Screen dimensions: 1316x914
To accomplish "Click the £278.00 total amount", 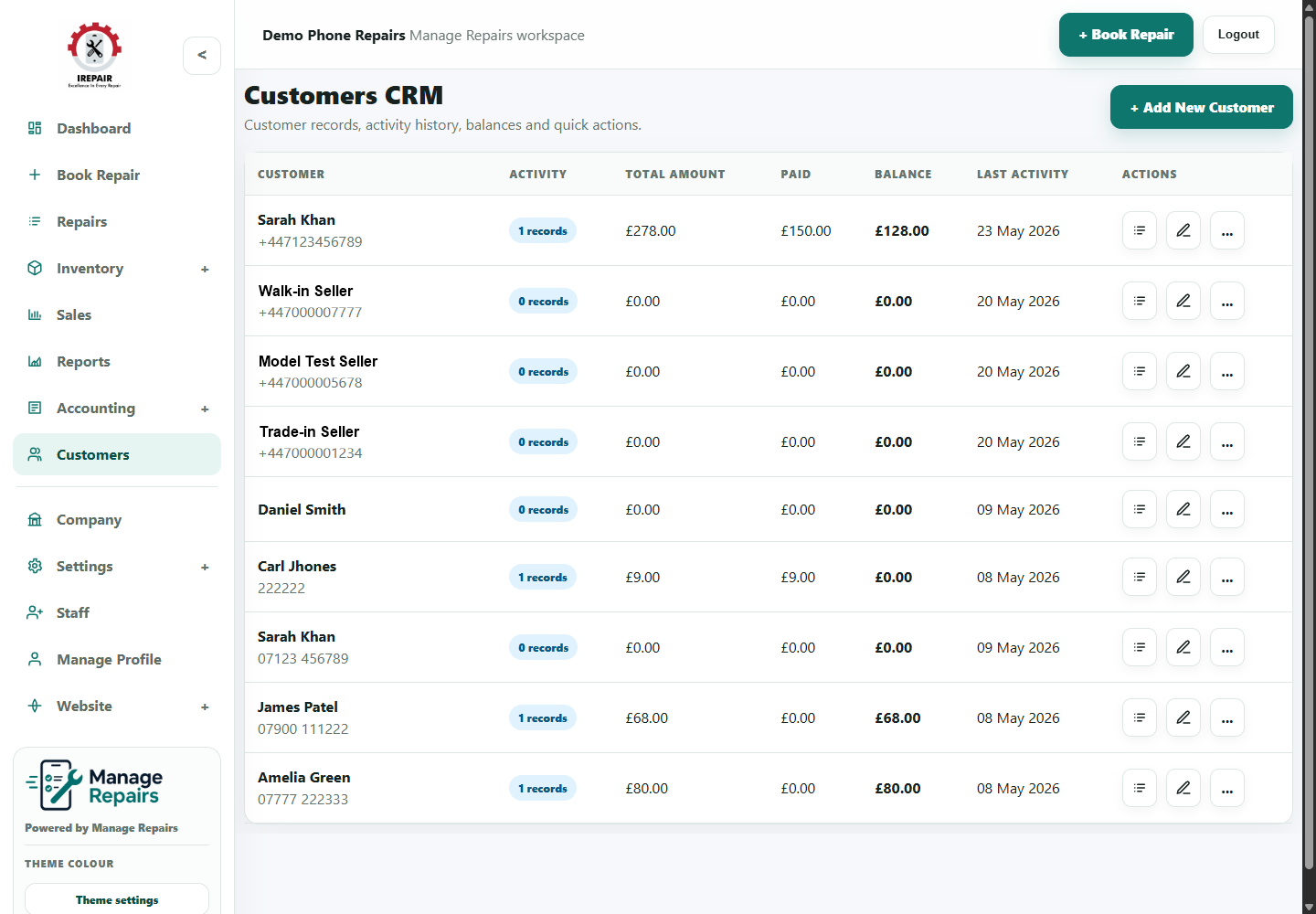I will click(x=651, y=231).
